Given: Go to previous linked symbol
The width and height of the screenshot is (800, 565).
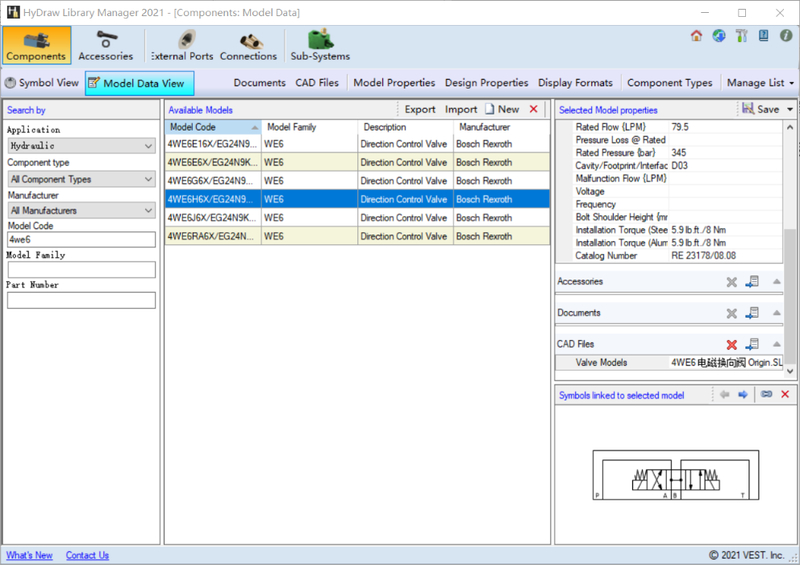Looking at the screenshot, I should coord(724,395).
